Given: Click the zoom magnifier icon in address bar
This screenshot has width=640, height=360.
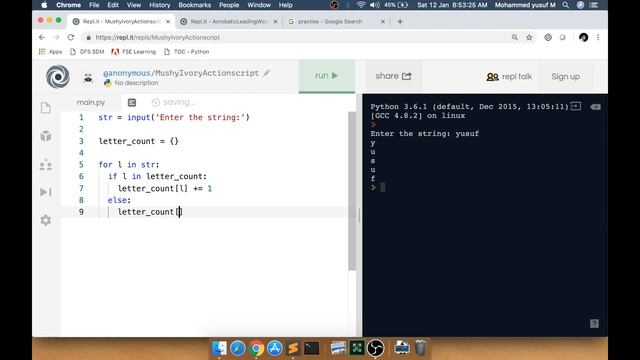Looking at the screenshot, I should tap(515, 38).
